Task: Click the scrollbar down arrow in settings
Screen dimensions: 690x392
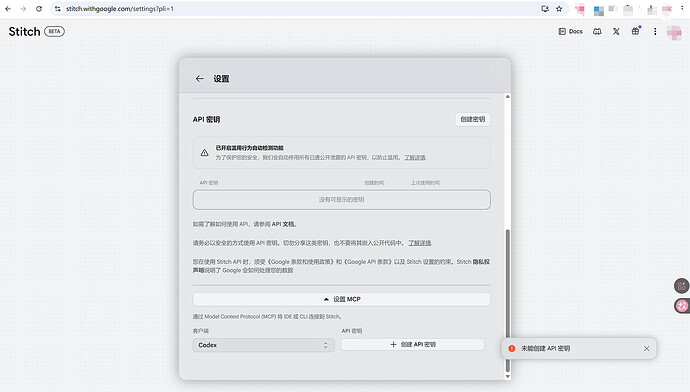Action: (507, 376)
